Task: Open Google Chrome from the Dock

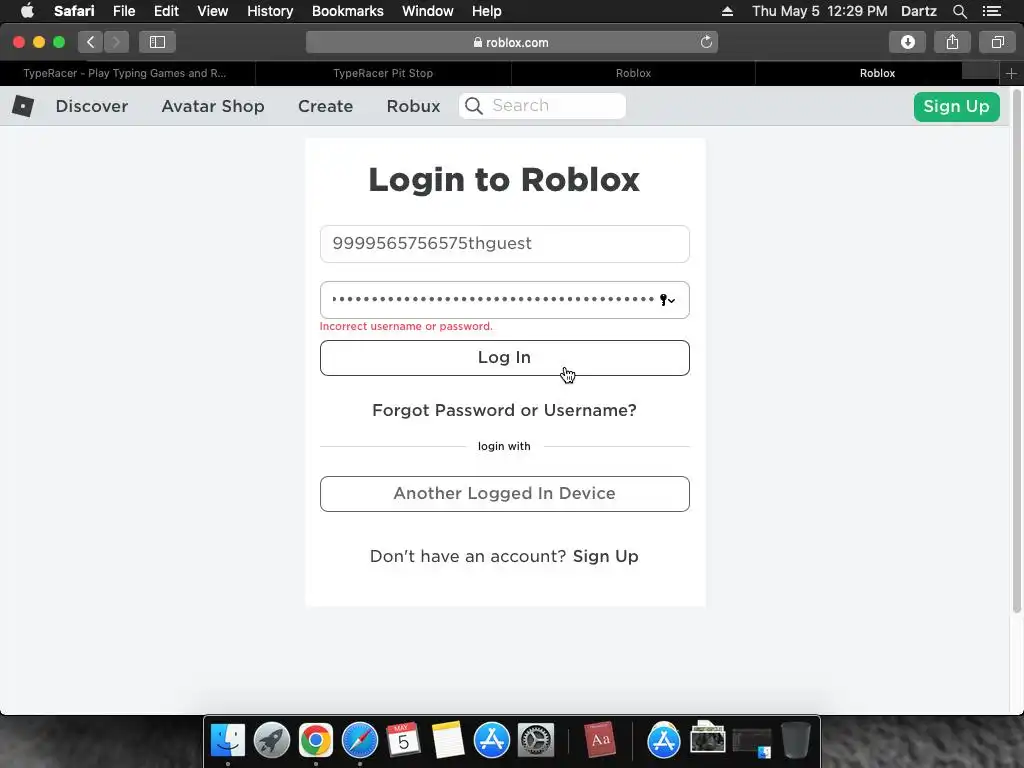Action: pos(315,740)
